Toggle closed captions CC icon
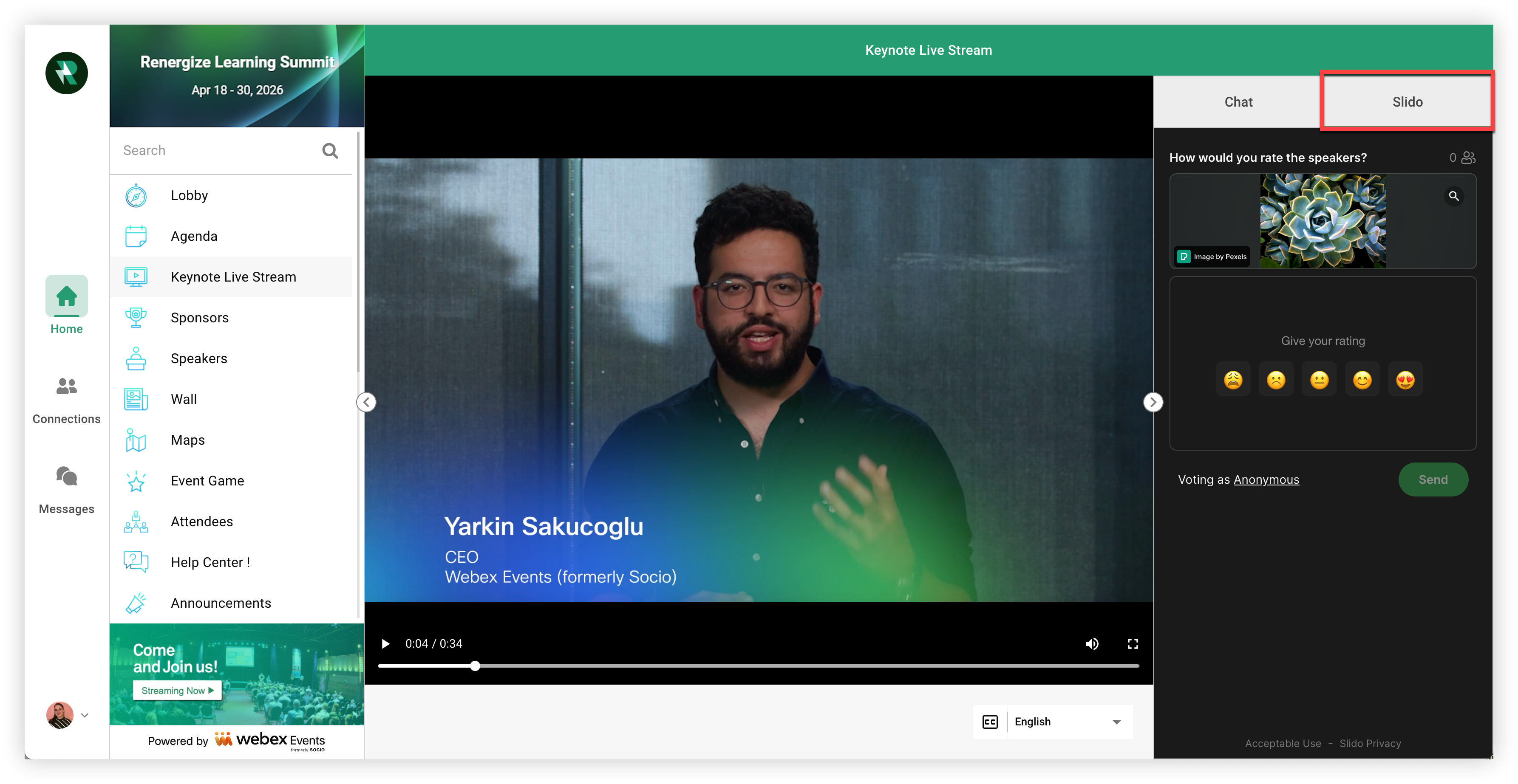This screenshot has width=1518, height=784. point(990,722)
